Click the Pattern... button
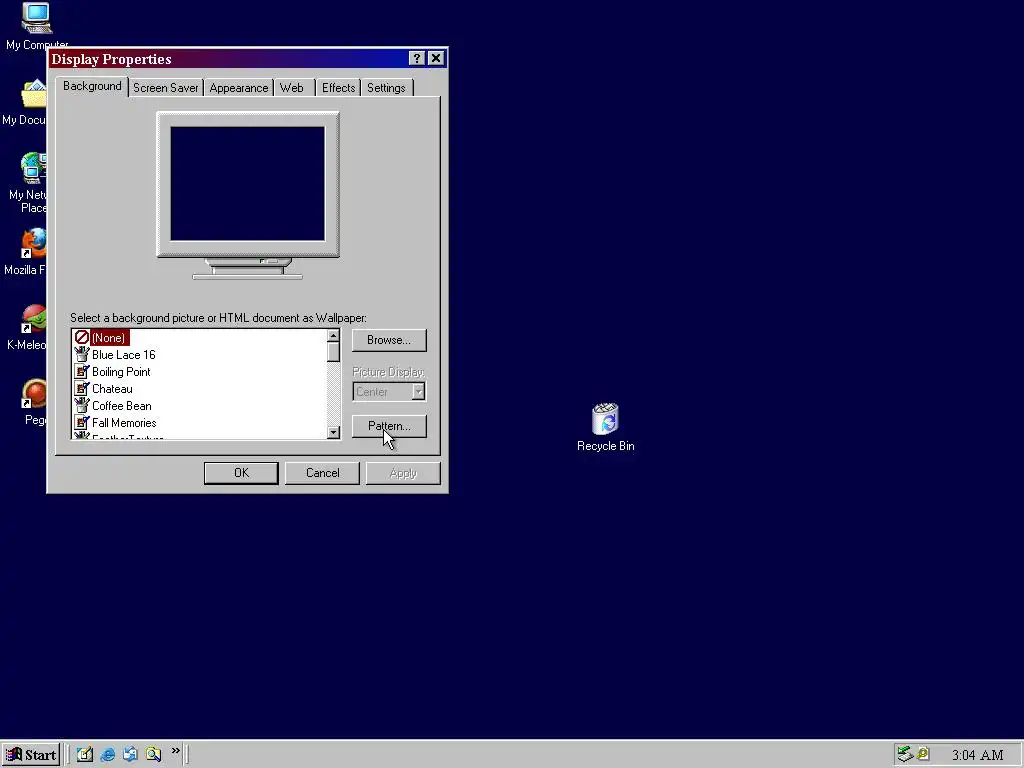Screen dimensions: 1024x768 pyautogui.click(x=389, y=426)
